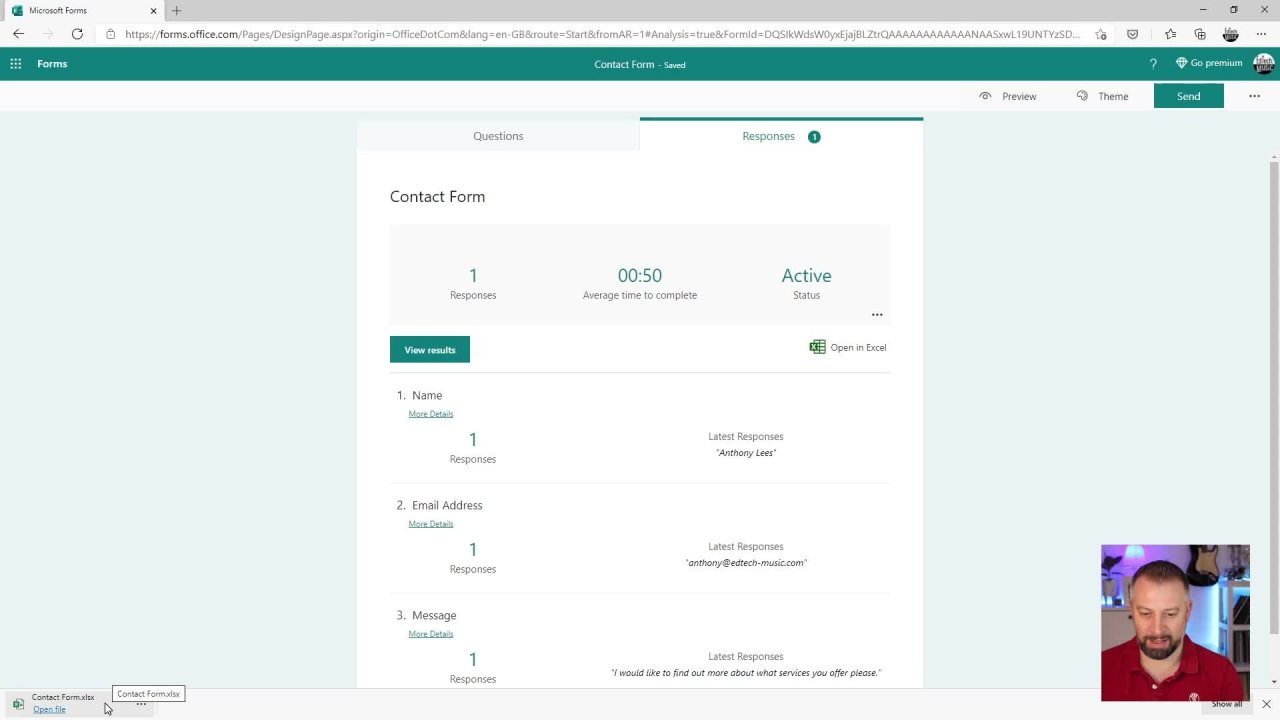Open more form settings ellipsis near Send

[1254, 96]
